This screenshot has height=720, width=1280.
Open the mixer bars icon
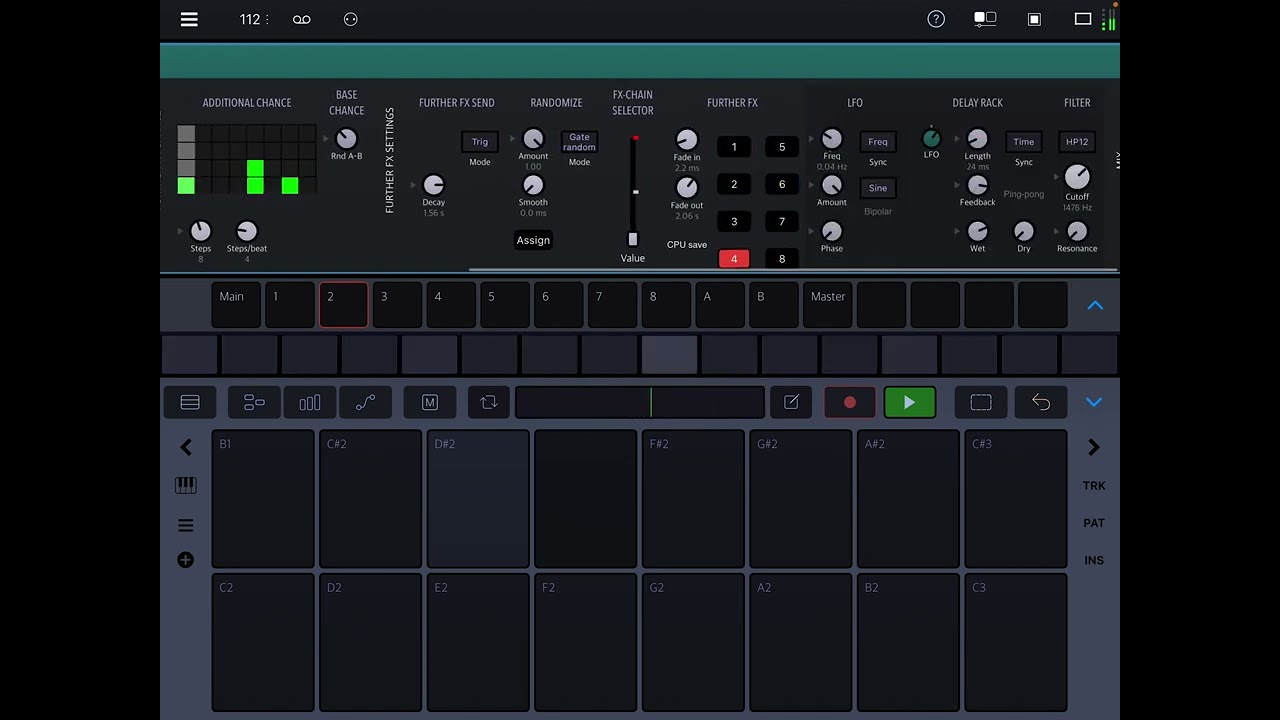pyautogui.click(x=310, y=402)
